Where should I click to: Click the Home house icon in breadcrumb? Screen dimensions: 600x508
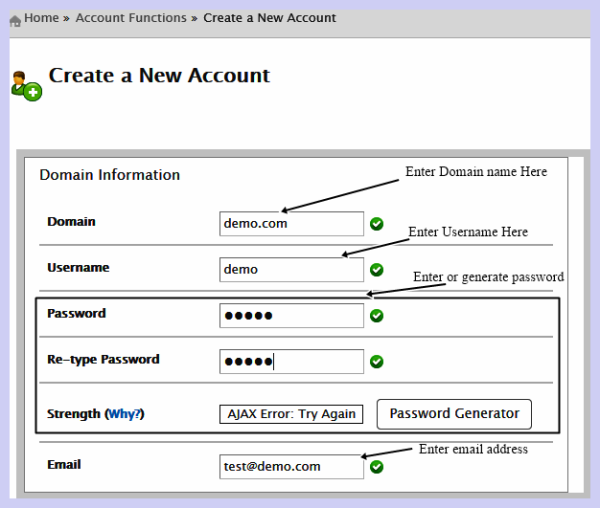point(15,21)
